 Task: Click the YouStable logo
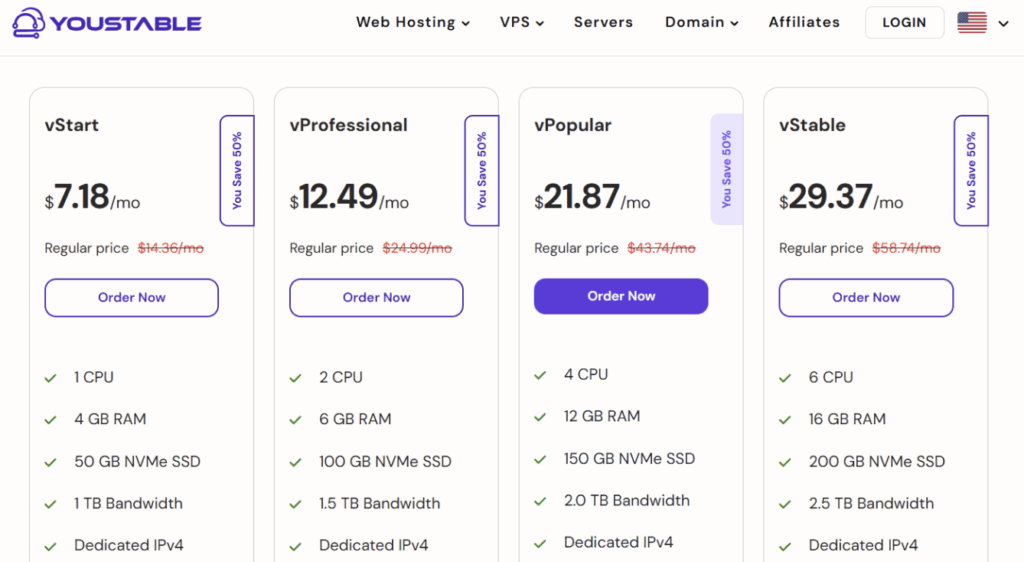click(x=107, y=23)
